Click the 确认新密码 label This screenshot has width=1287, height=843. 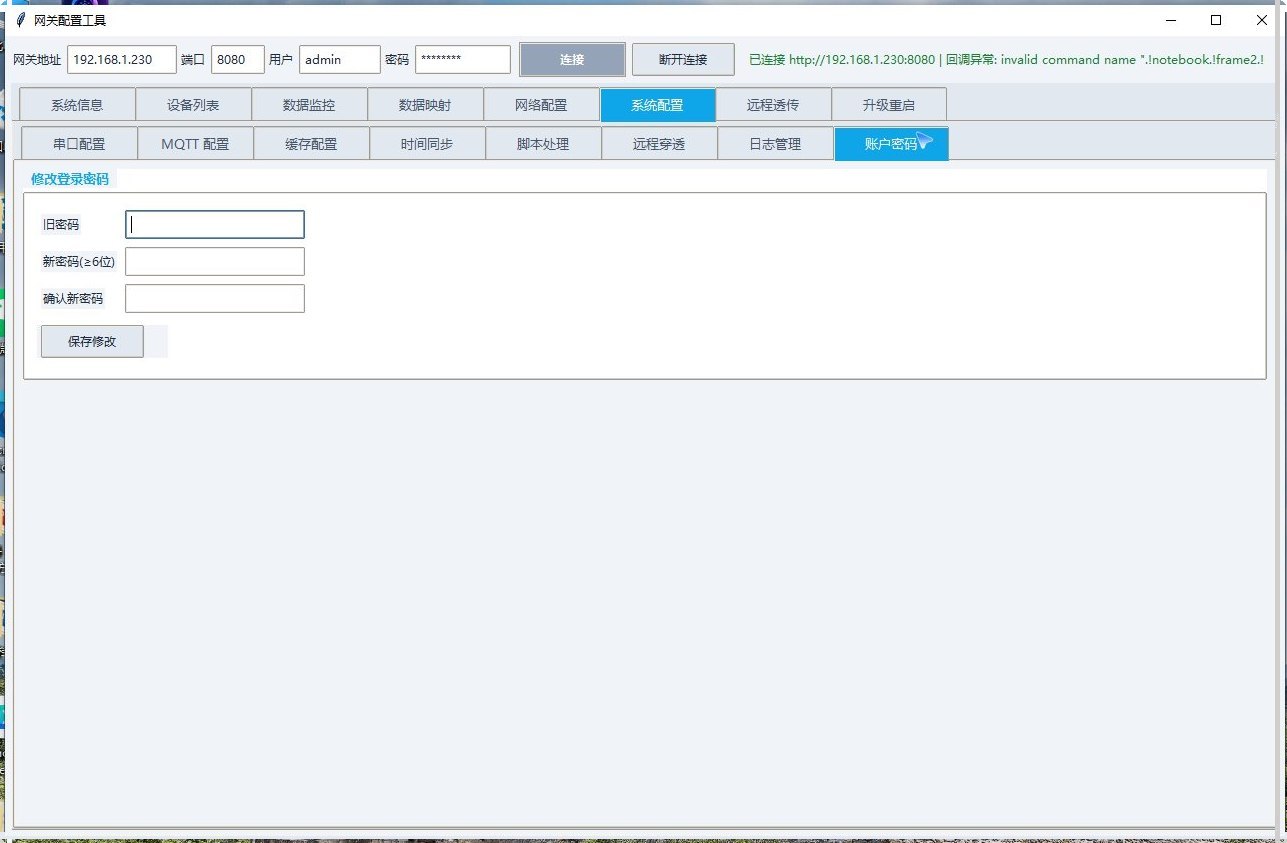coord(73,298)
